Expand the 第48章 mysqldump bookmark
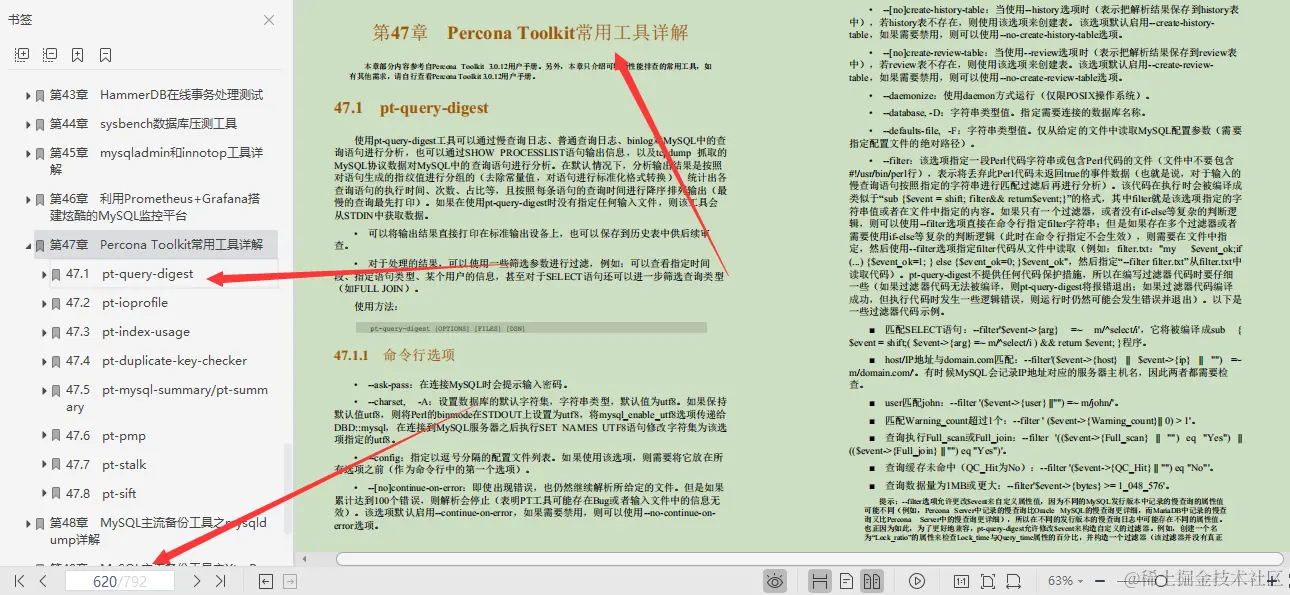1290x595 pixels. 28,523
